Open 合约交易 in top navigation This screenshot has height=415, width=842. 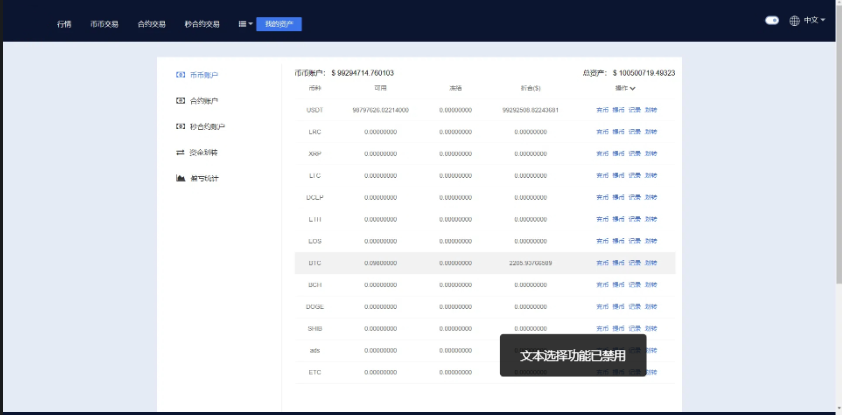click(151, 24)
